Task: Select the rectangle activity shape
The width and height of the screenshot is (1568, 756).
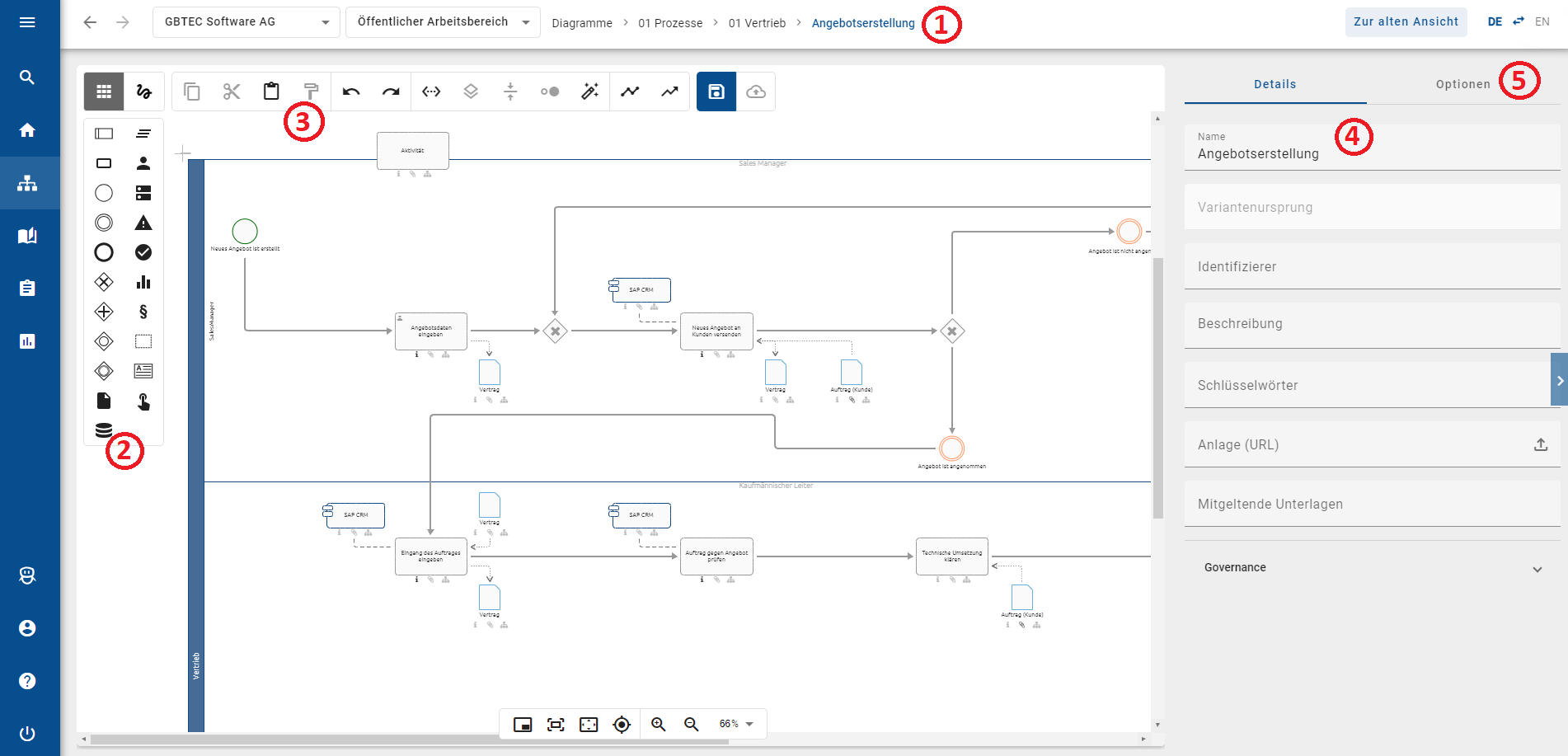Action: pos(104,163)
